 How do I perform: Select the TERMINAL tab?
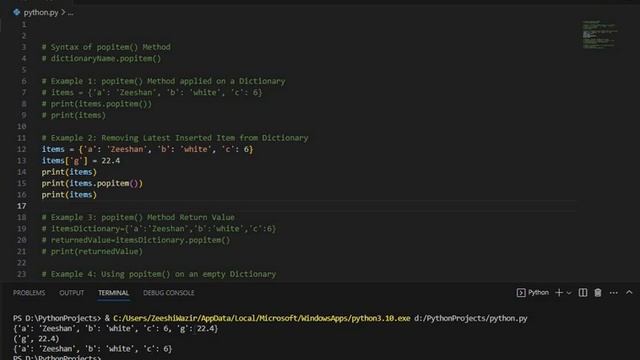pos(113,293)
